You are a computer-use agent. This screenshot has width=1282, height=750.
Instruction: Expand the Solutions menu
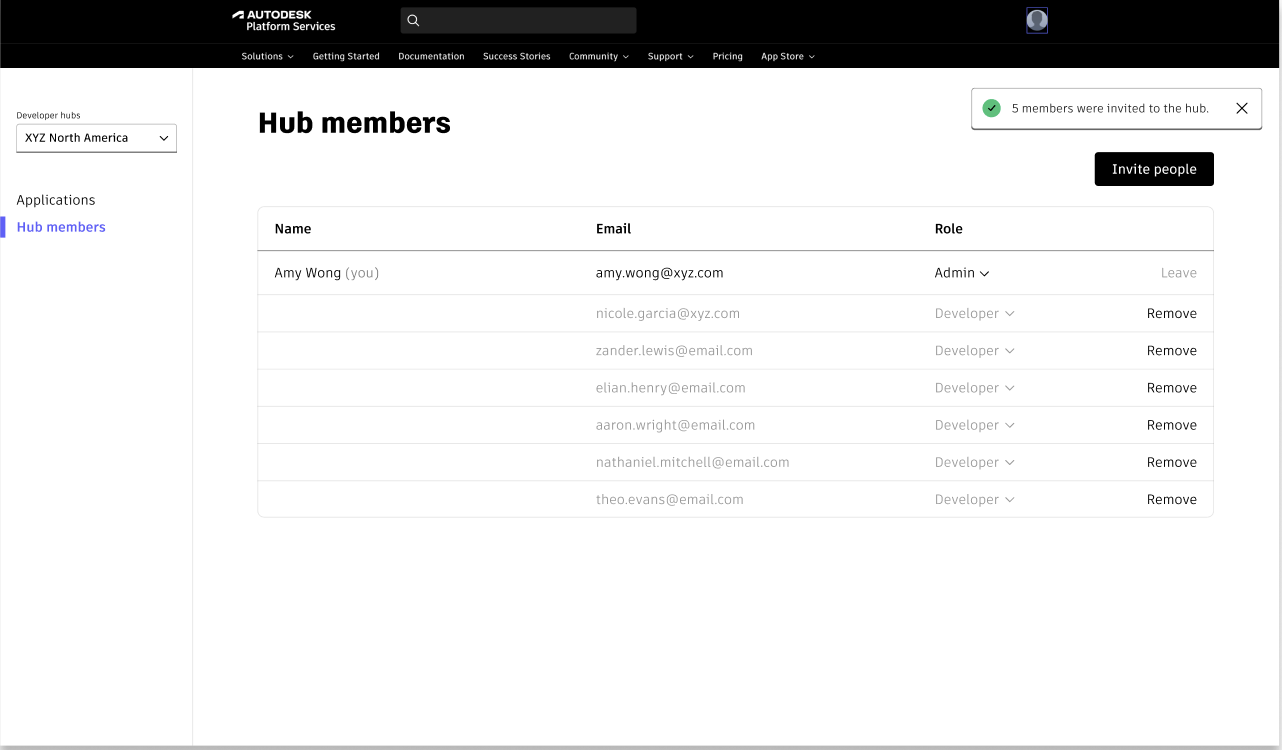click(x=267, y=57)
